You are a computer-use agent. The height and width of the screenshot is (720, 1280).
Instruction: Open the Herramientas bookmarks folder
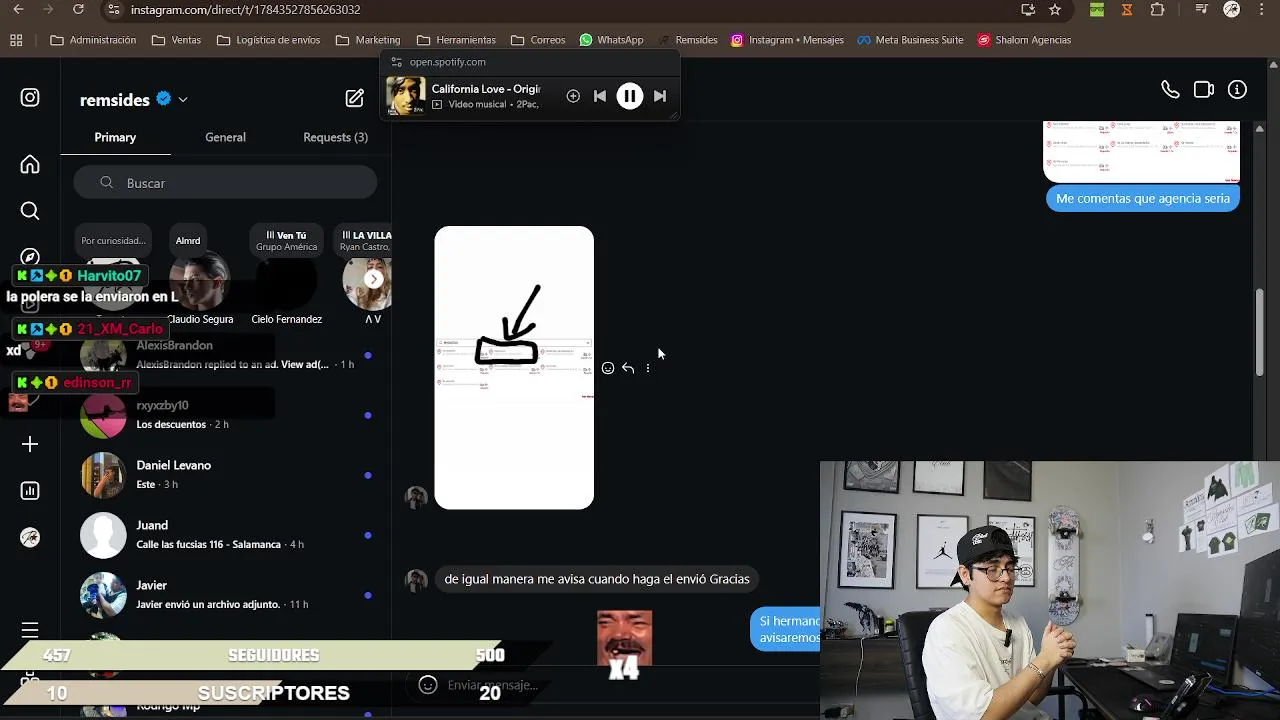[456, 40]
